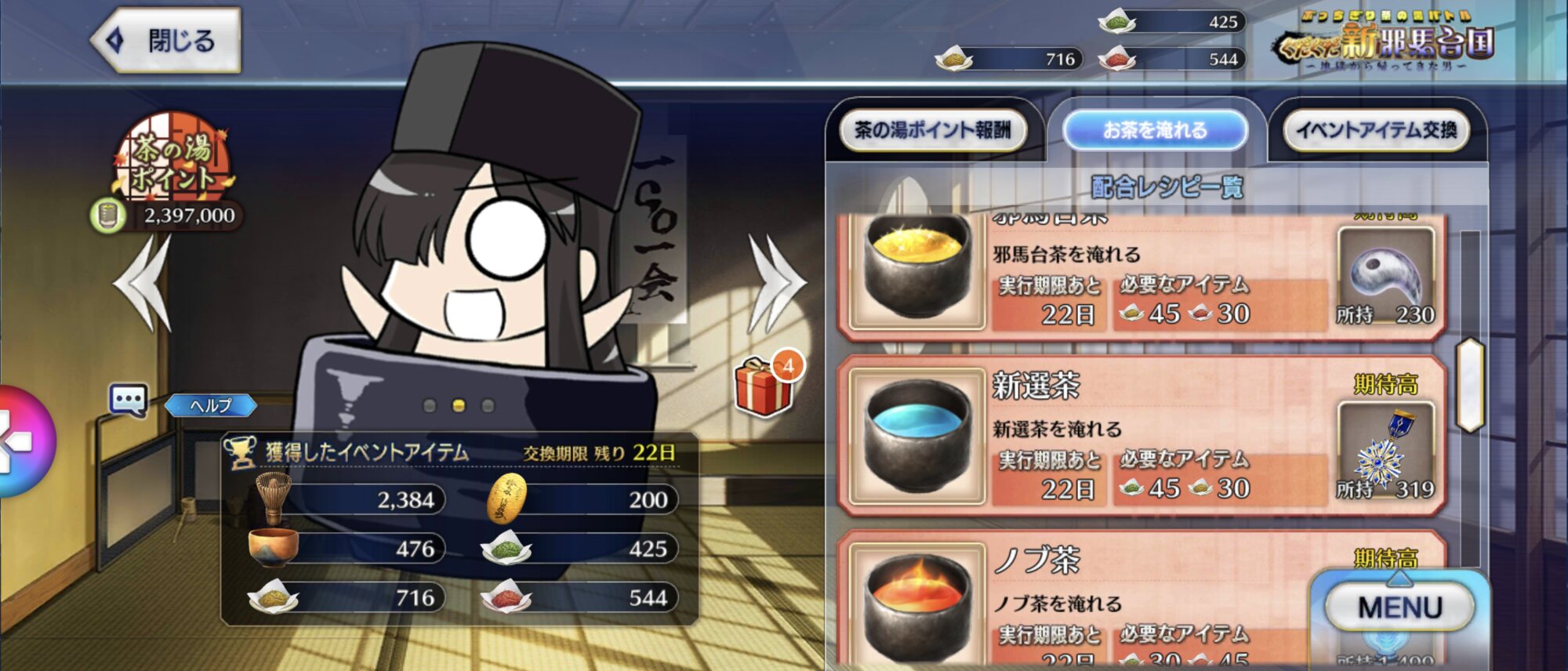
Task: Tap the speech bubble chat icon
Action: point(128,401)
